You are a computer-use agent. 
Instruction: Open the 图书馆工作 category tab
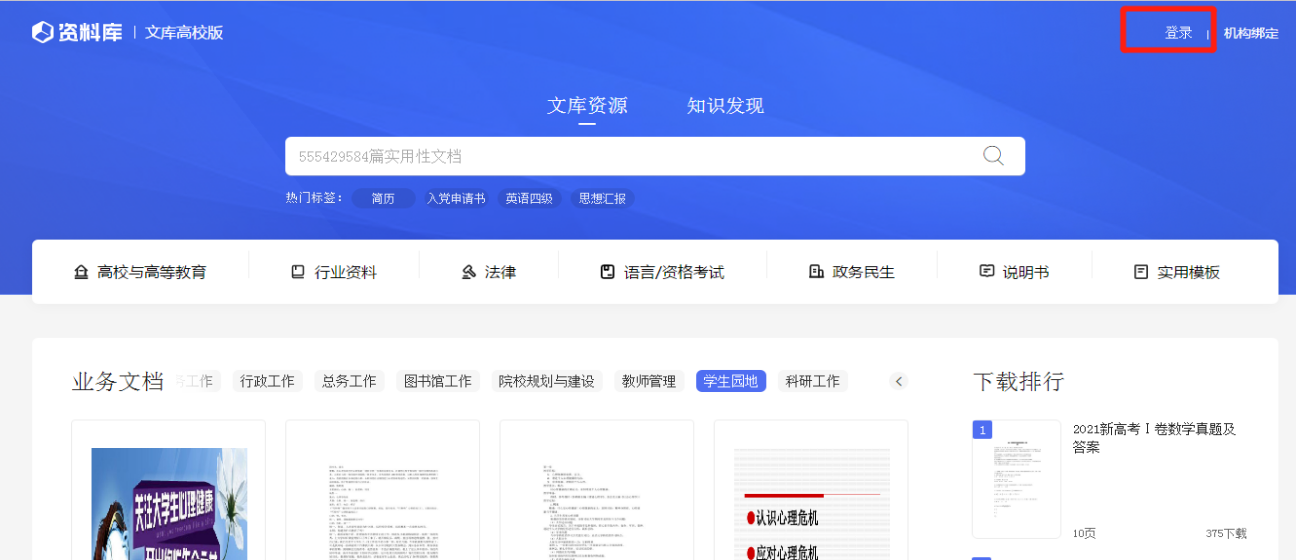437,381
